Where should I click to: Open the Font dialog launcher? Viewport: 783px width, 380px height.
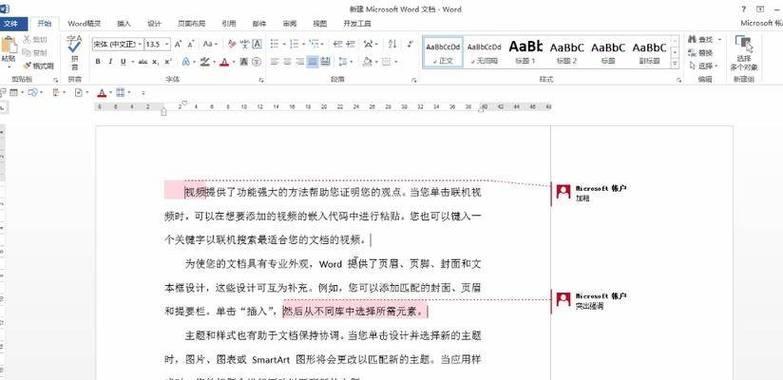click(261, 80)
